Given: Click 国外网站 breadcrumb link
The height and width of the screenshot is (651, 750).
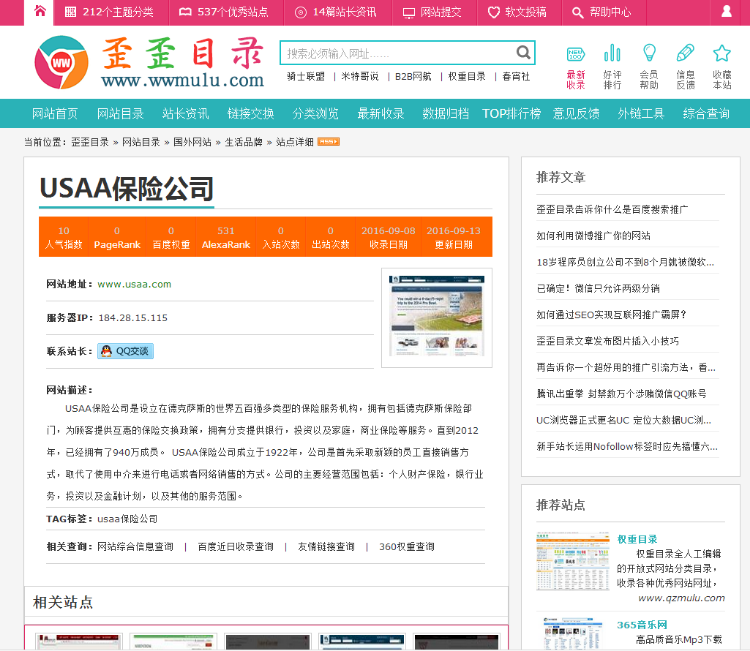Looking at the screenshot, I should [192, 142].
